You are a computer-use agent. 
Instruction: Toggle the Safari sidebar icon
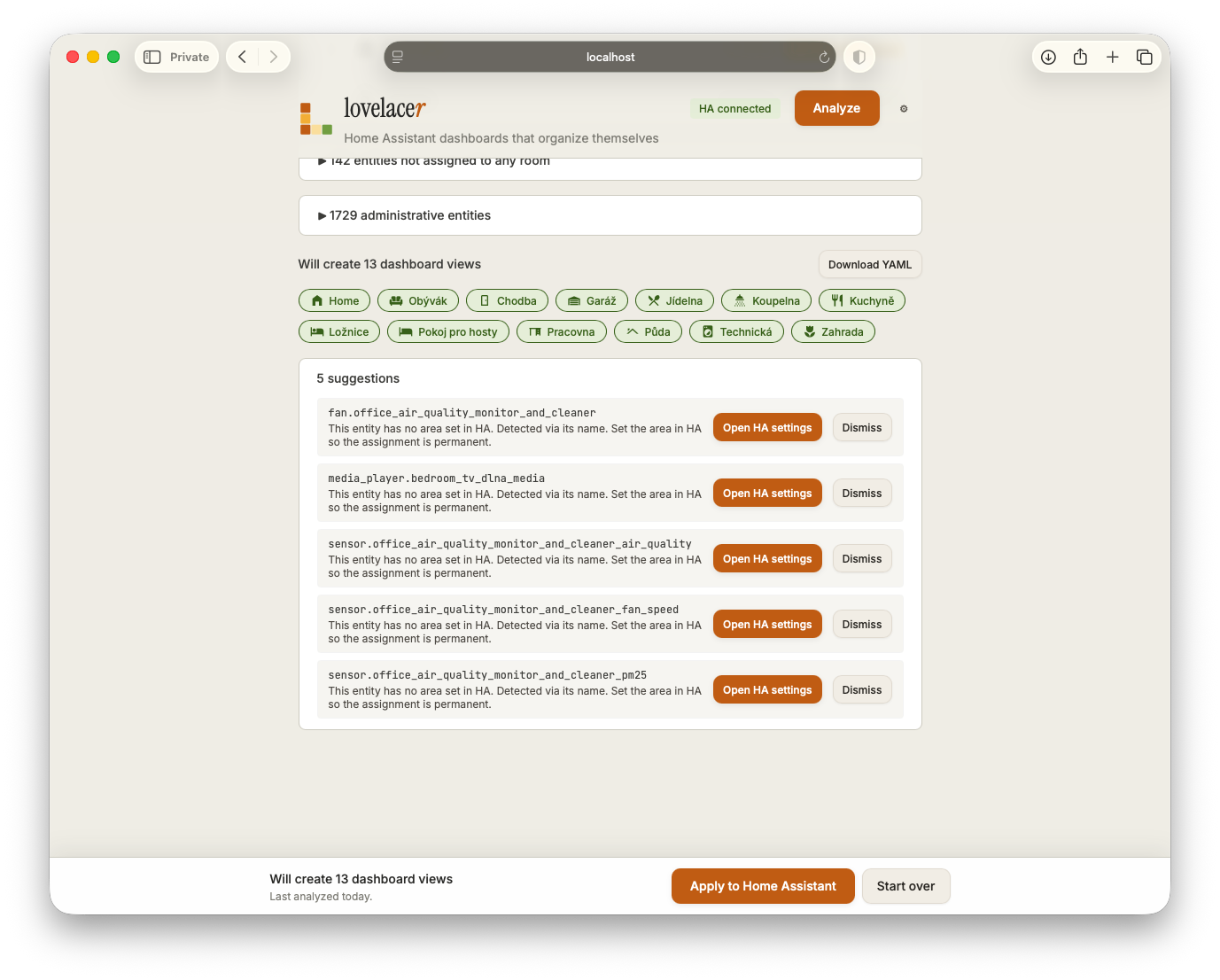coord(152,57)
